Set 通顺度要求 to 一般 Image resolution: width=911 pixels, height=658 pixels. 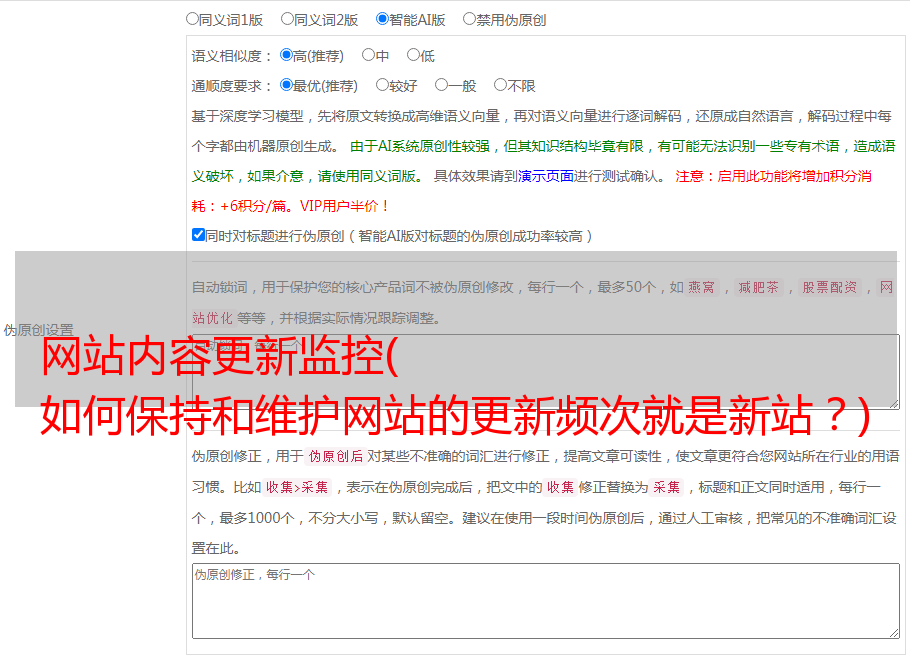tap(442, 85)
